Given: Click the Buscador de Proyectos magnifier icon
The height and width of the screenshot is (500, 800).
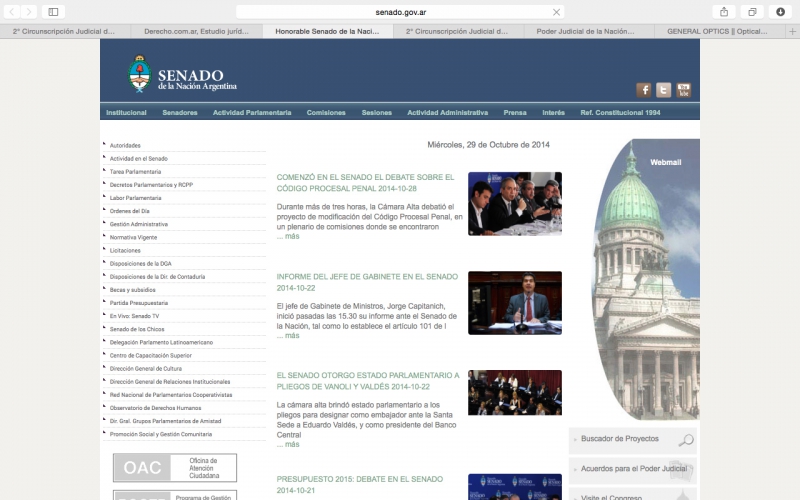Looking at the screenshot, I should [x=686, y=440].
